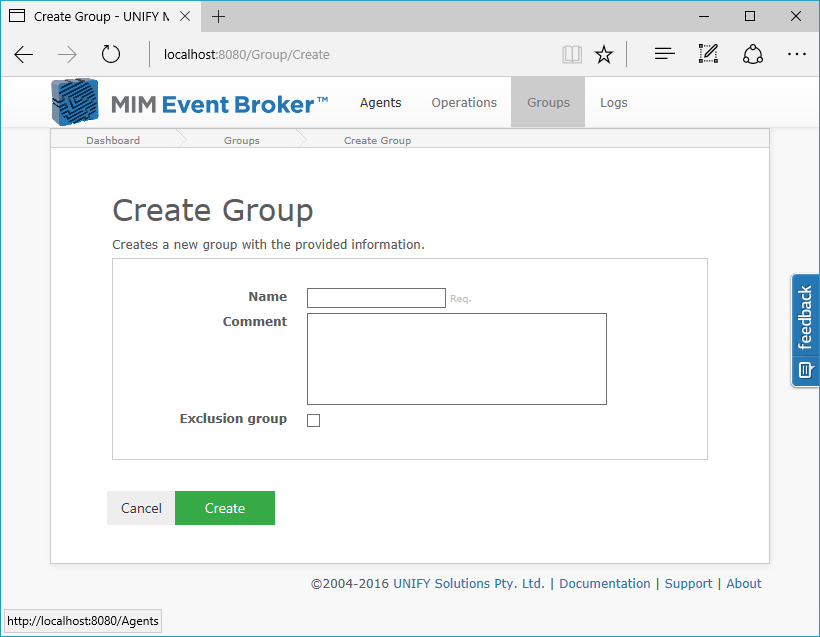The width and height of the screenshot is (820, 637).
Task: Go to Groups breadcrumb
Action: coord(242,140)
